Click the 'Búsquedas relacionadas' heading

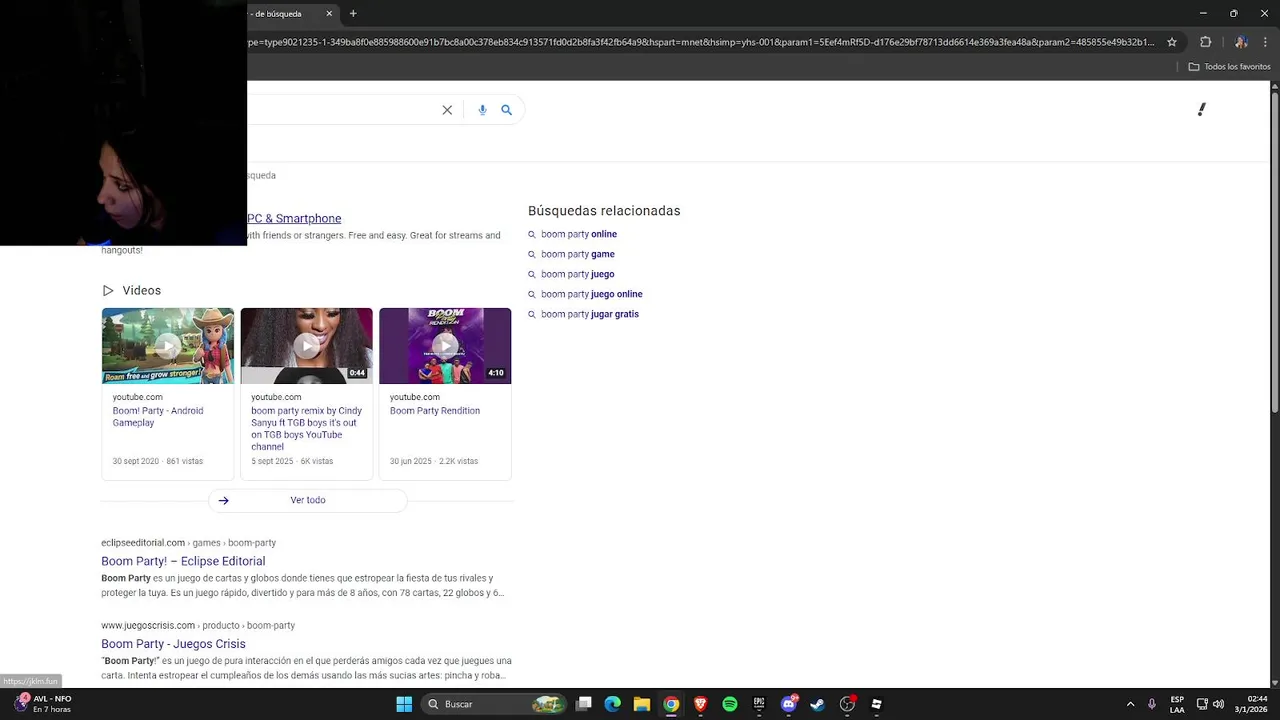pos(604,211)
